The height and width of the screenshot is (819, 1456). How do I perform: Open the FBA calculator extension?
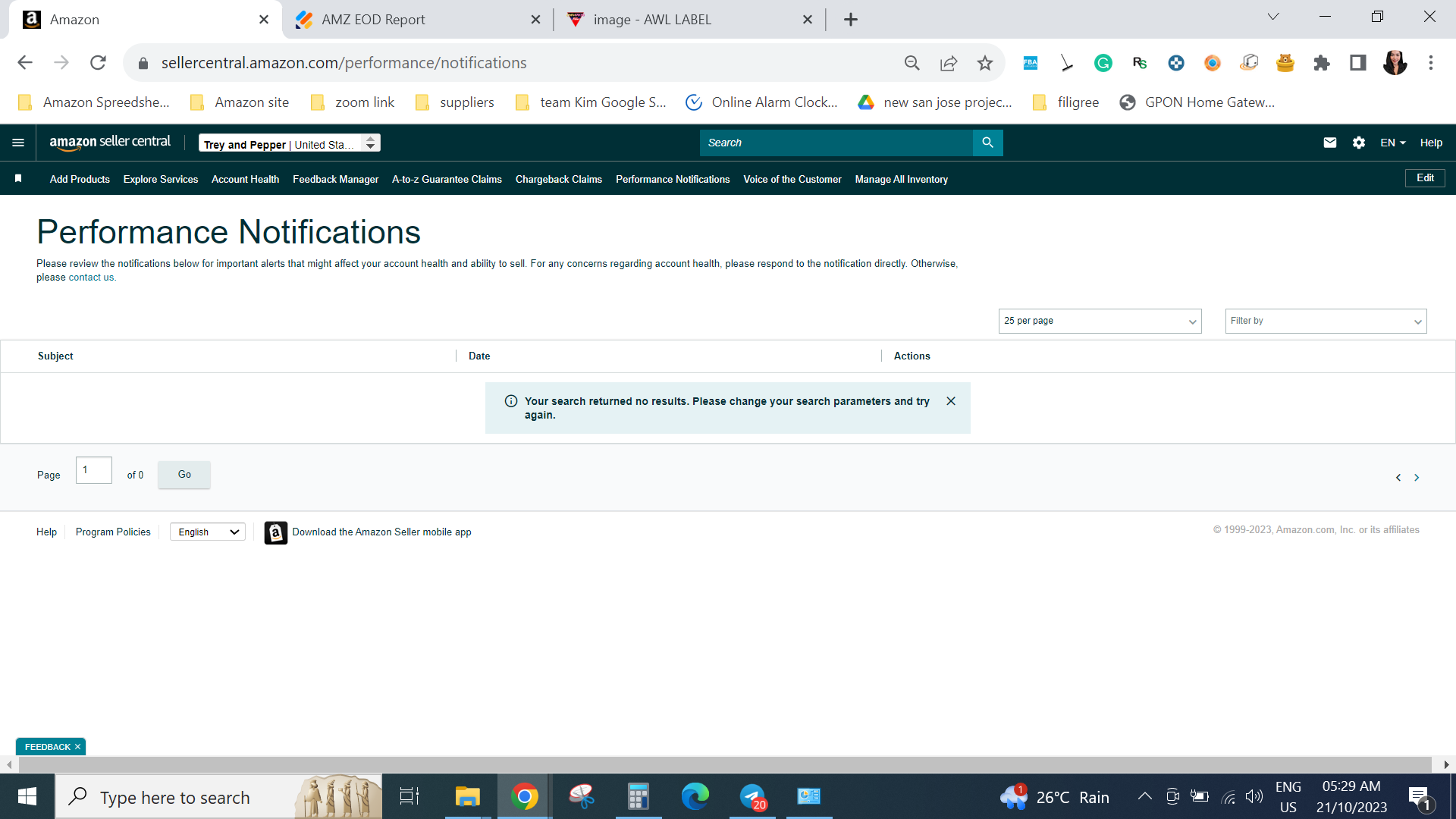coord(1031,63)
